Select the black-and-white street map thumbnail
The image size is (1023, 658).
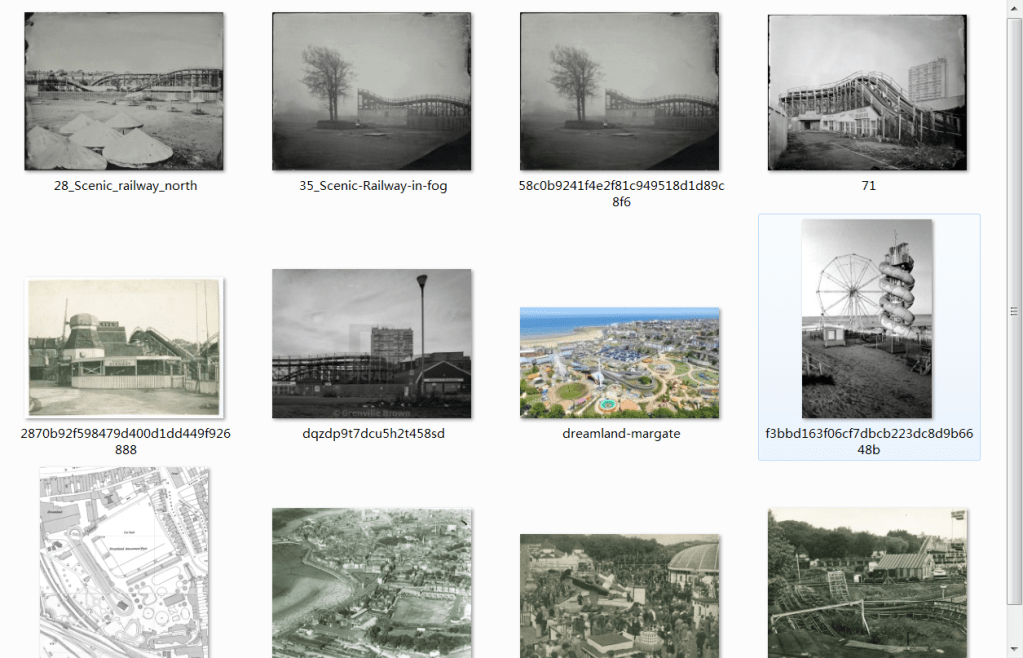coord(124,562)
